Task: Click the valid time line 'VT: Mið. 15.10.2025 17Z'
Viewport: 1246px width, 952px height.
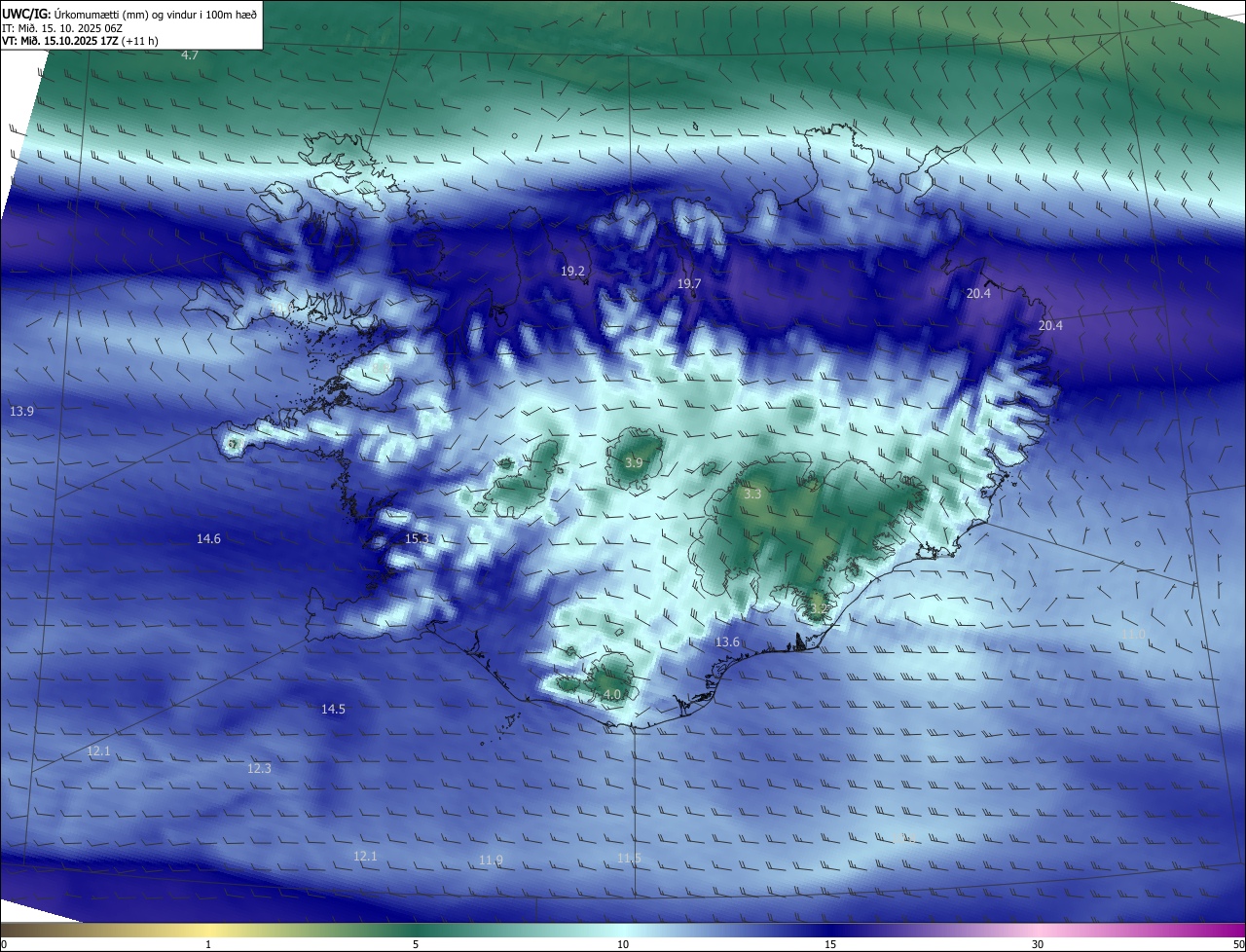Action: (x=59, y=41)
